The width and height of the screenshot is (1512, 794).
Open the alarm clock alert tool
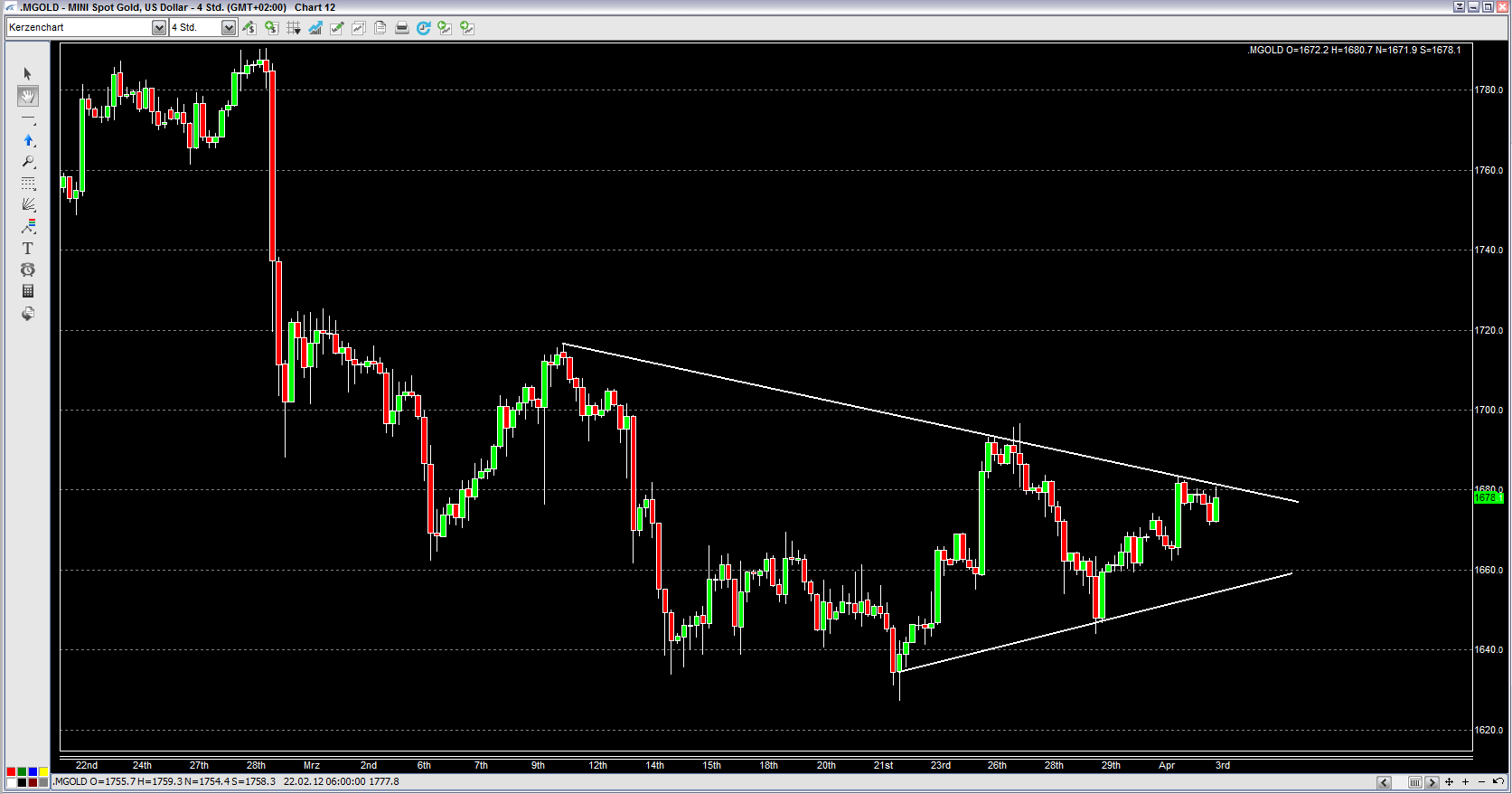[x=28, y=270]
